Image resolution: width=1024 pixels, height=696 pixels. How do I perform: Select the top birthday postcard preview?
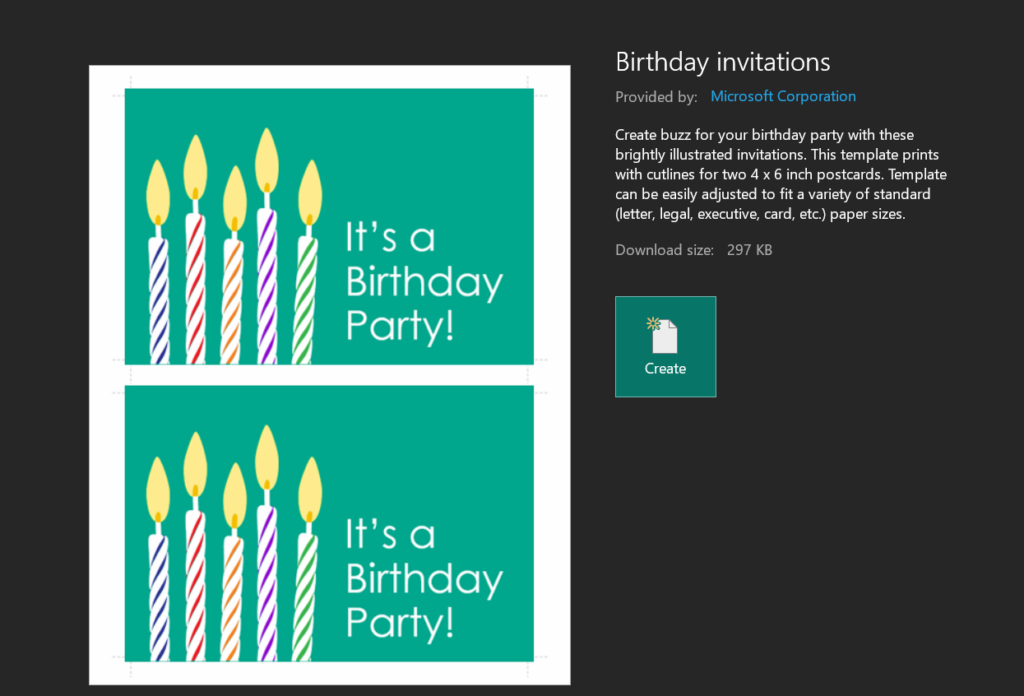(329, 227)
